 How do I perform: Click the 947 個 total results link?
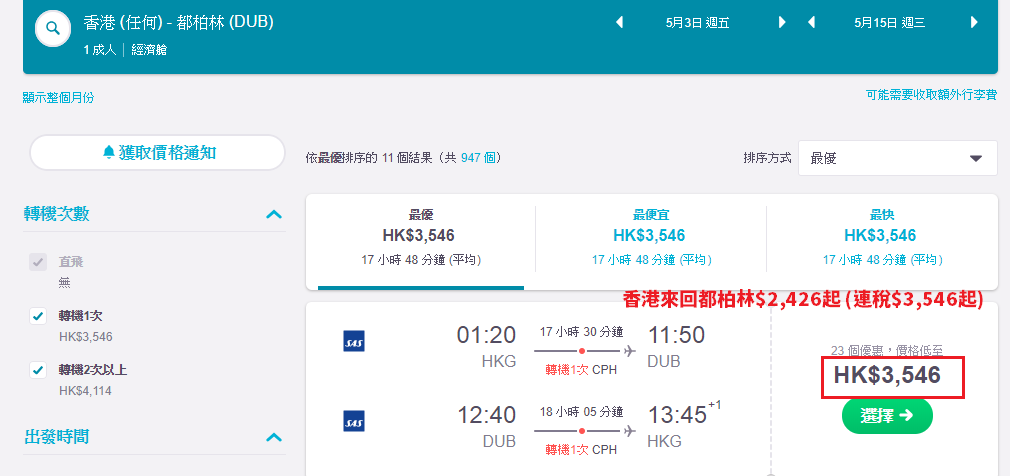tap(479, 158)
